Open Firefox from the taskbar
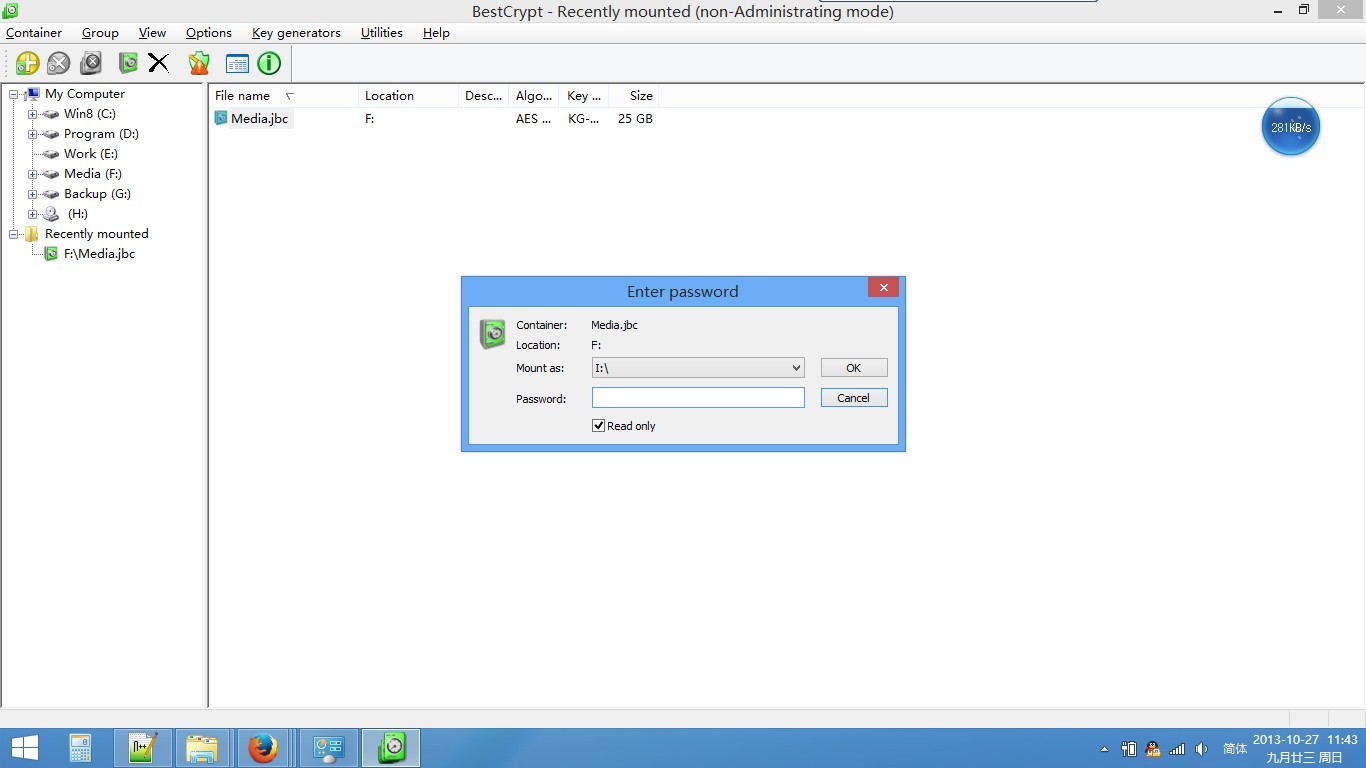The width and height of the screenshot is (1366, 768). point(263,748)
